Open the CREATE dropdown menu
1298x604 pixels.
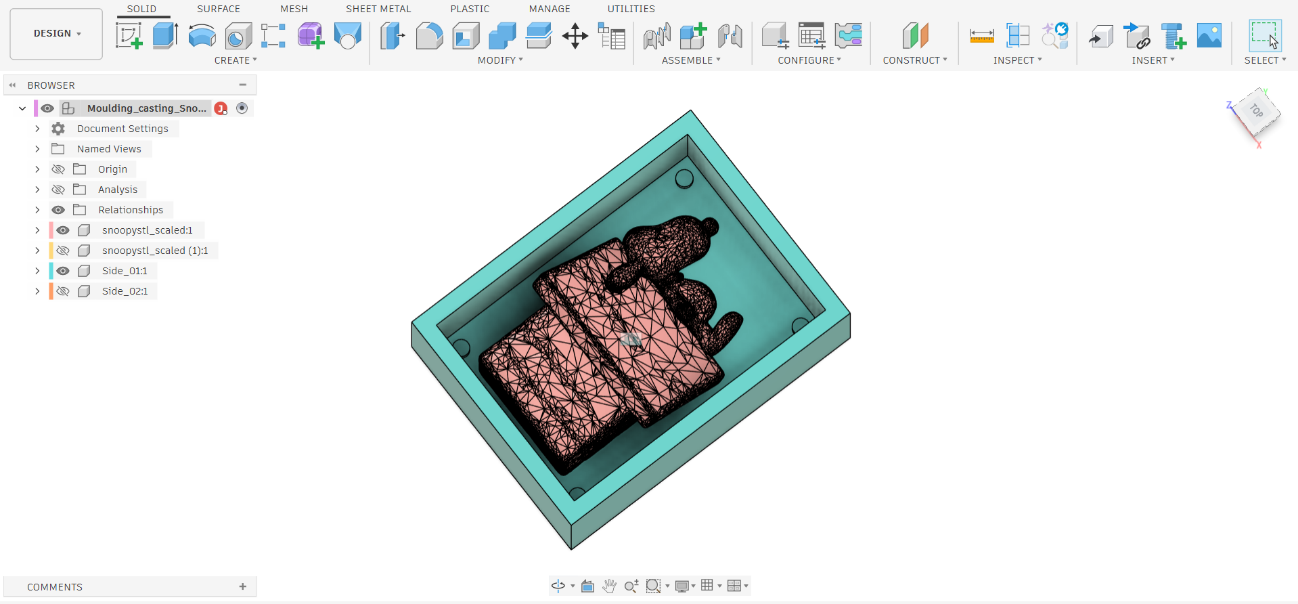(x=236, y=60)
